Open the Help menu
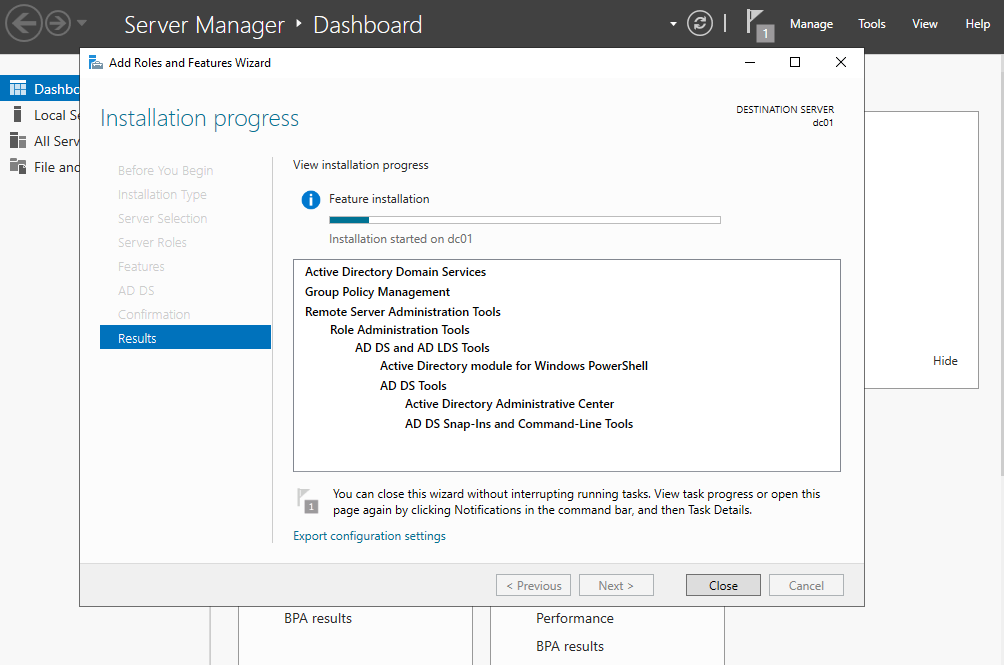1004x665 pixels. click(x=978, y=24)
